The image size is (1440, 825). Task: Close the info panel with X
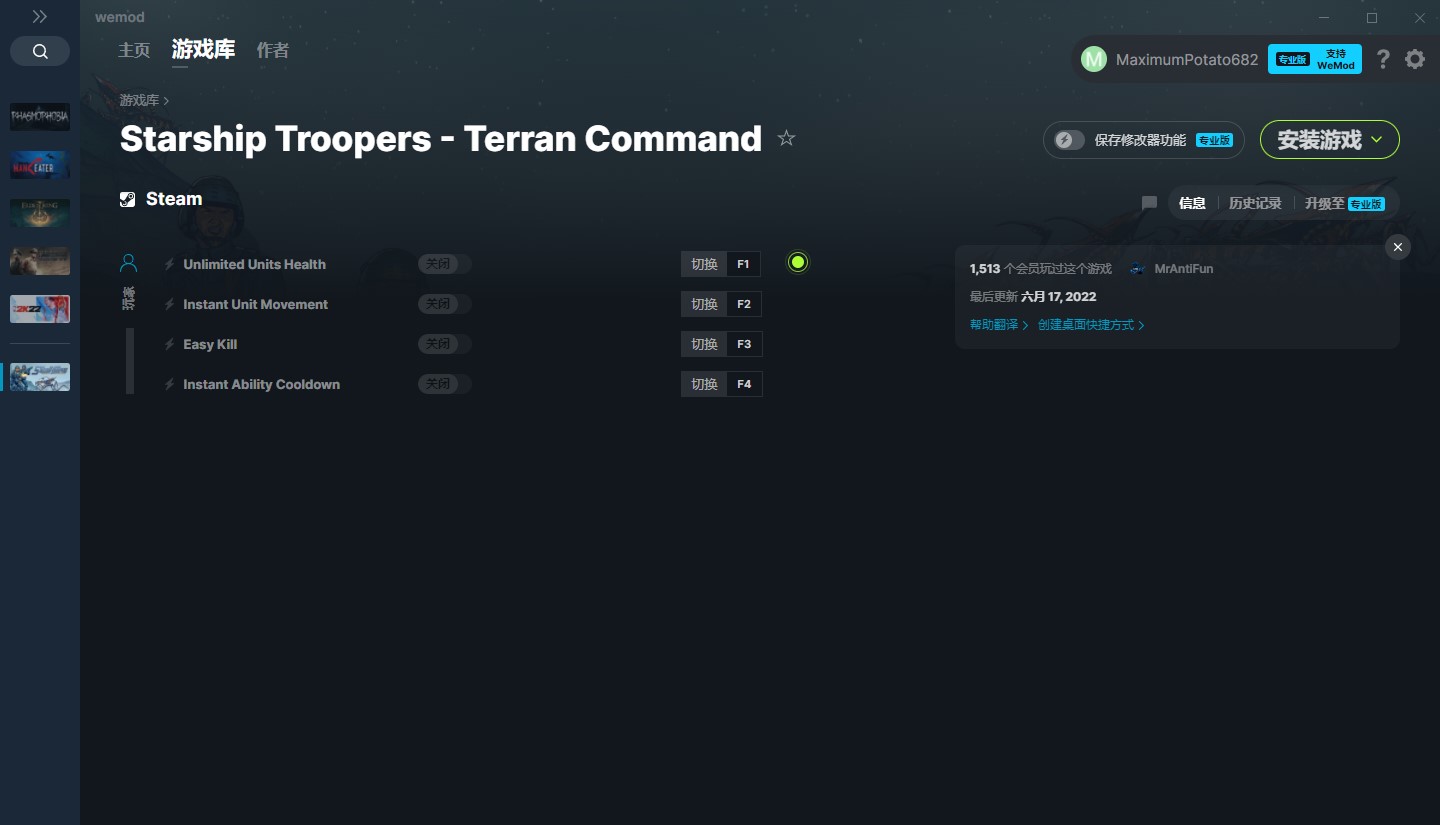click(x=1398, y=247)
